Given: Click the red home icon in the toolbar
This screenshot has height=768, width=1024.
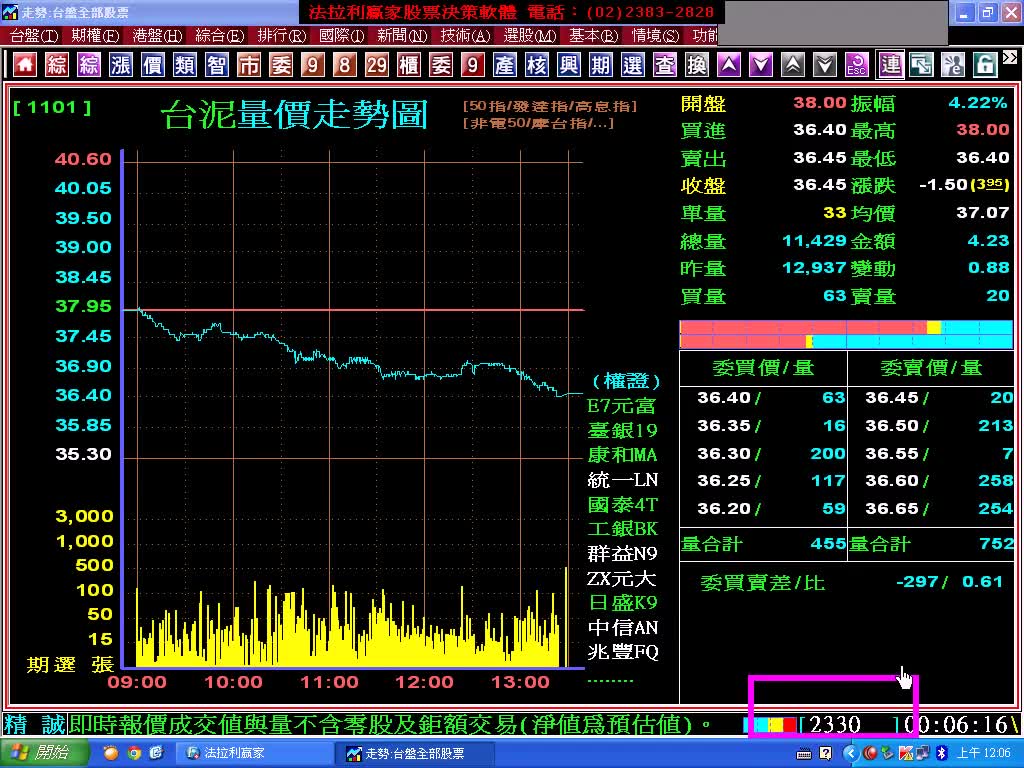Looking at the screenshot, I should [x=25, y=65].
